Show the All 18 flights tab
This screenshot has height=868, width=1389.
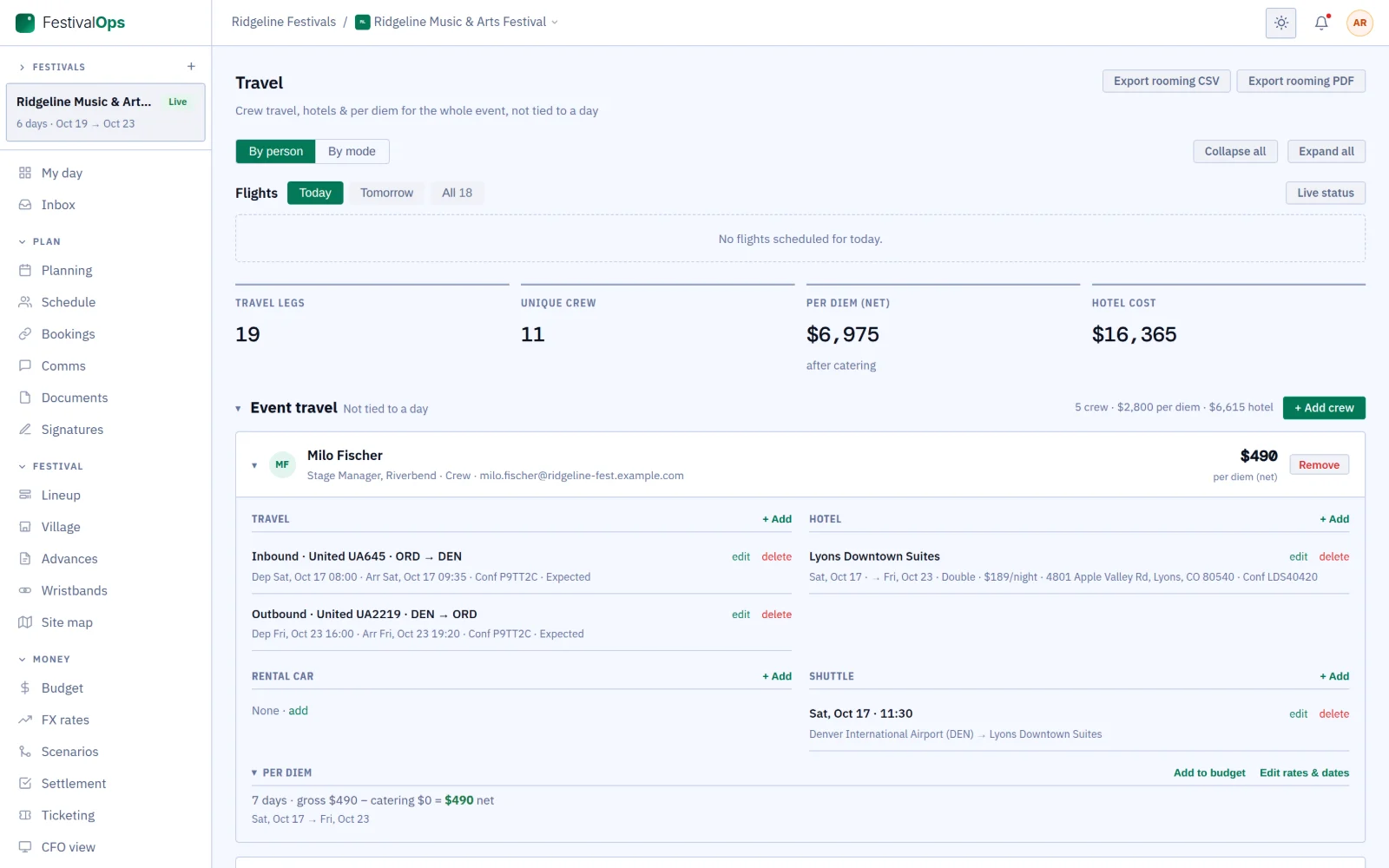tap(457, 193)
